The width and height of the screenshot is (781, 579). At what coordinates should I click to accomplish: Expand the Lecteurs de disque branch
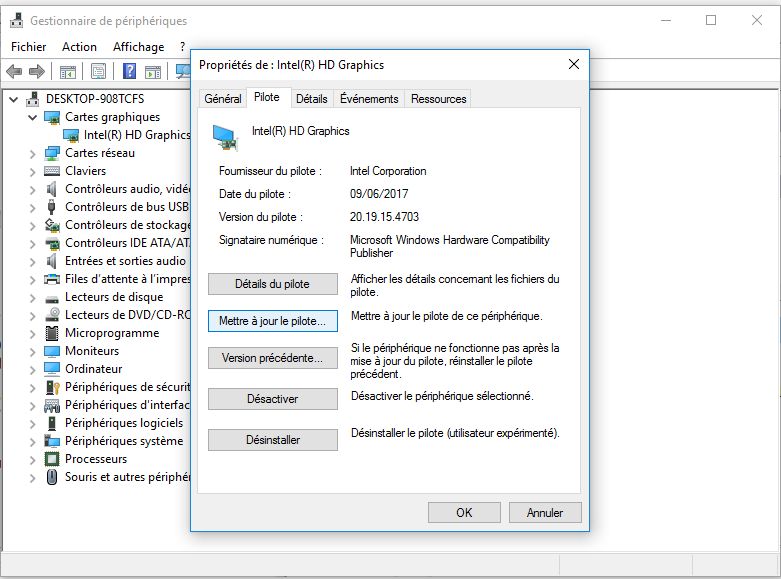click(x=33, y=298)
